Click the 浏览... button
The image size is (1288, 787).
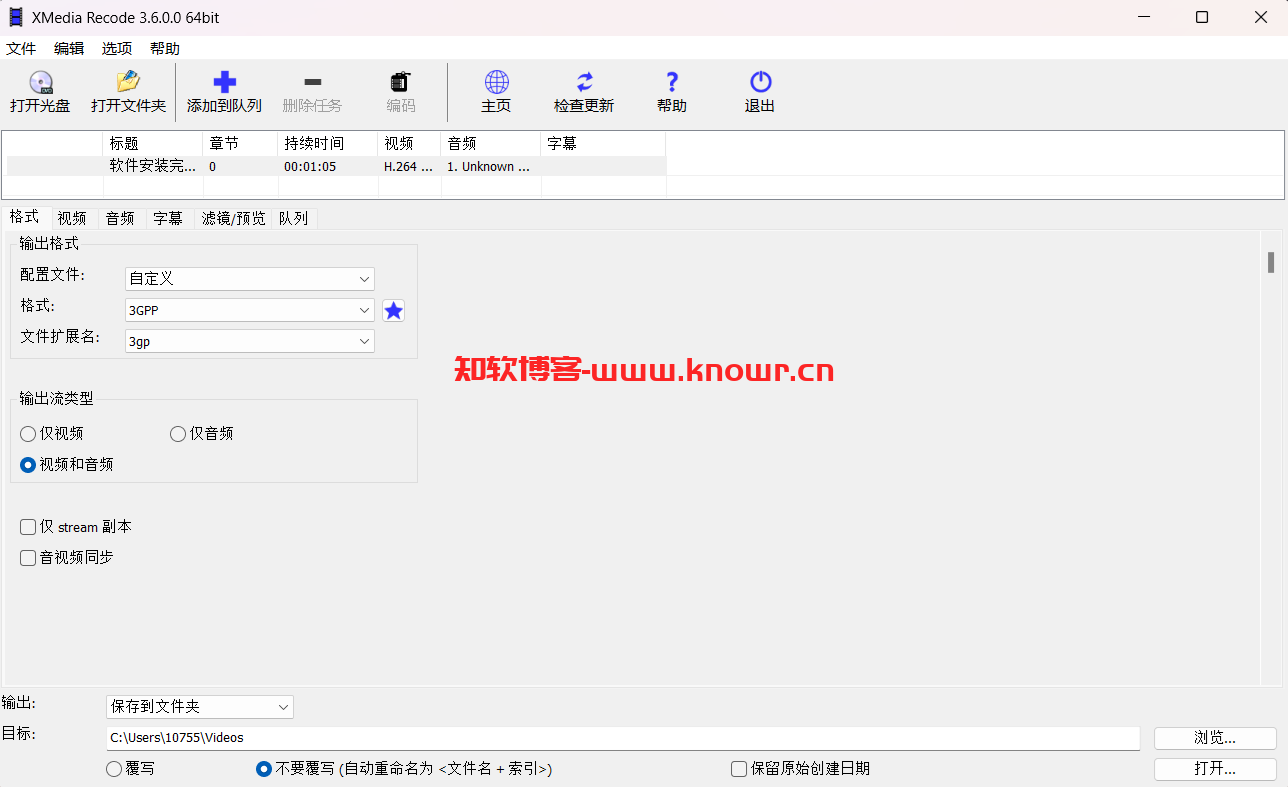pos(1215,738)
